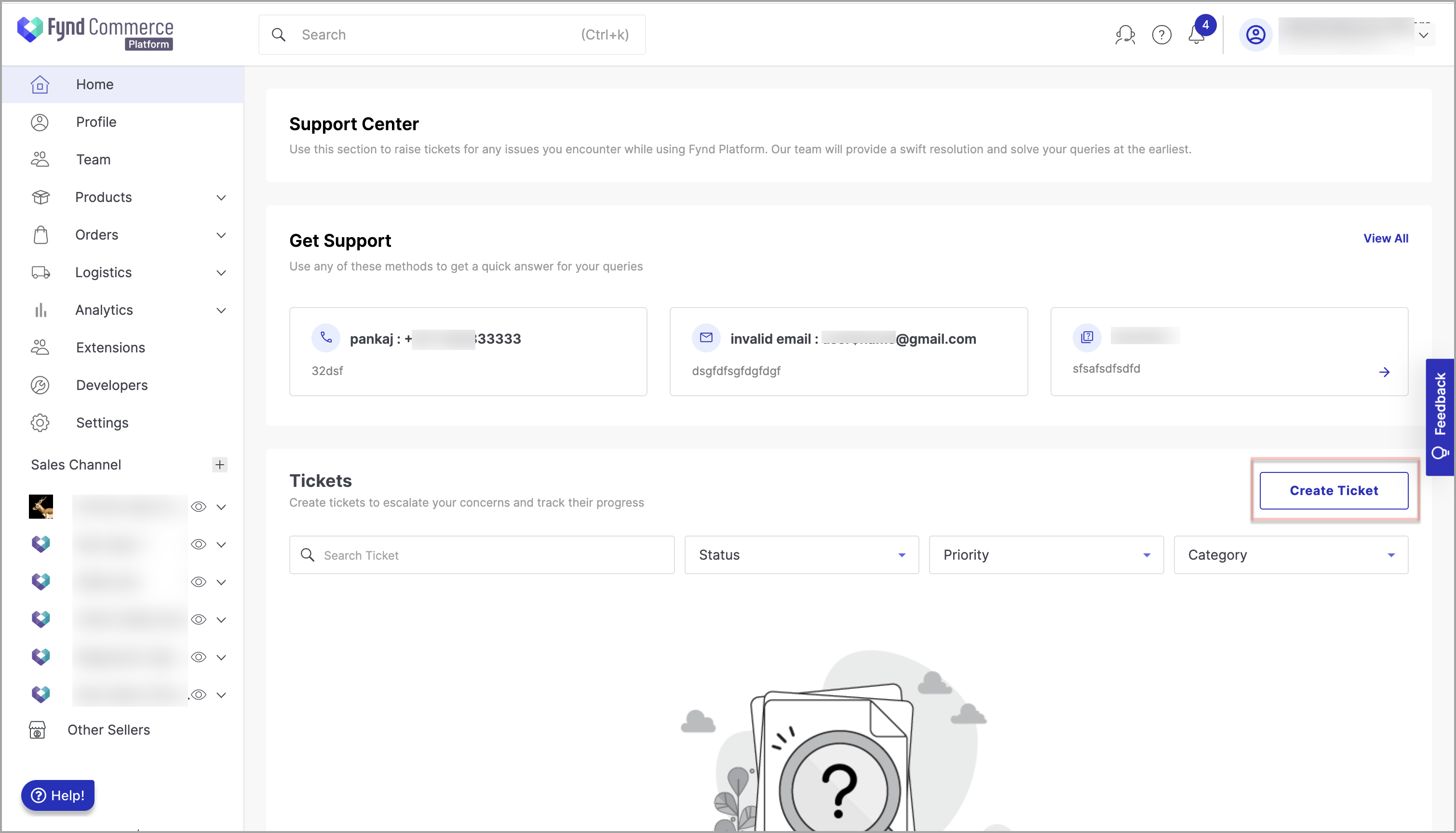Go to Home in sidebar
1456x833 pixels.
point(122,84)
